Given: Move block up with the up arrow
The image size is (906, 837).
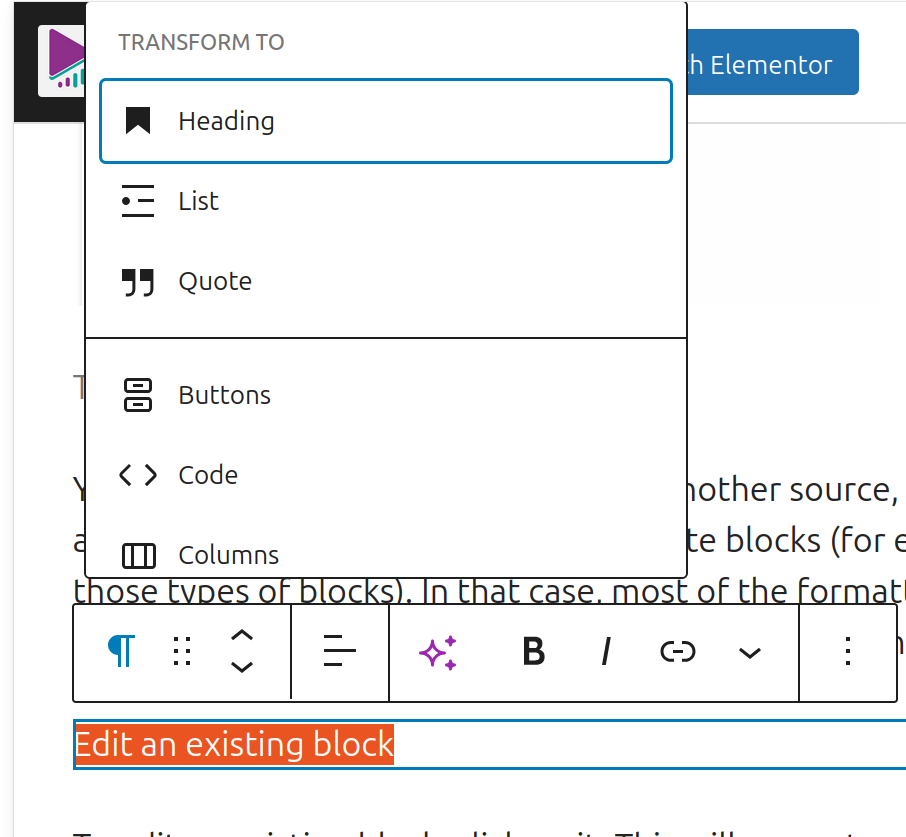Looking at the screenshot, I should pos(241,636).
